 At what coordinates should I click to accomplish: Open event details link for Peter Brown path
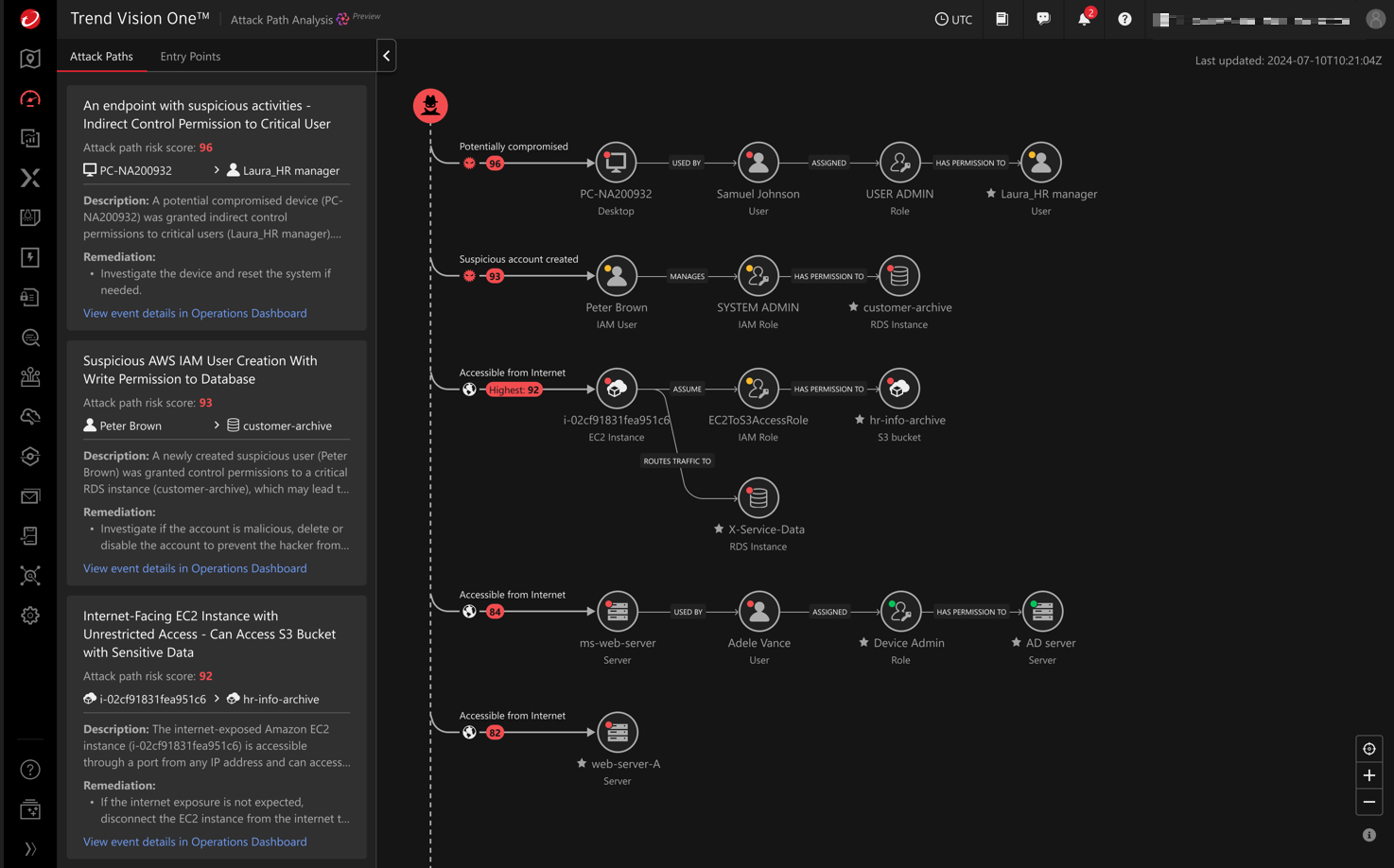pos(195,568)
